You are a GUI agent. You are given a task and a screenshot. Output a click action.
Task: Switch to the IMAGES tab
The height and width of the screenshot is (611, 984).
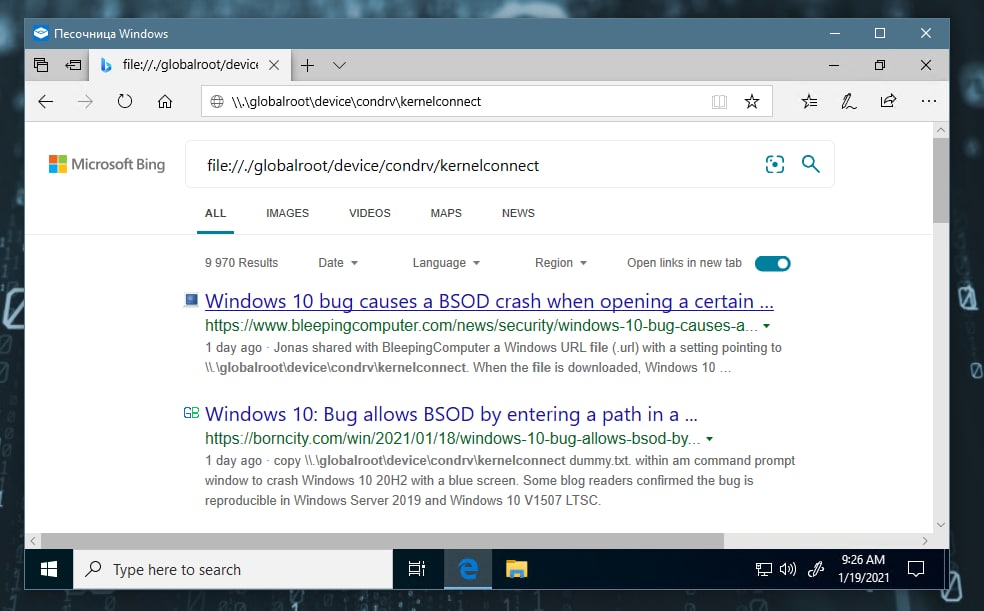pos(287,213)
